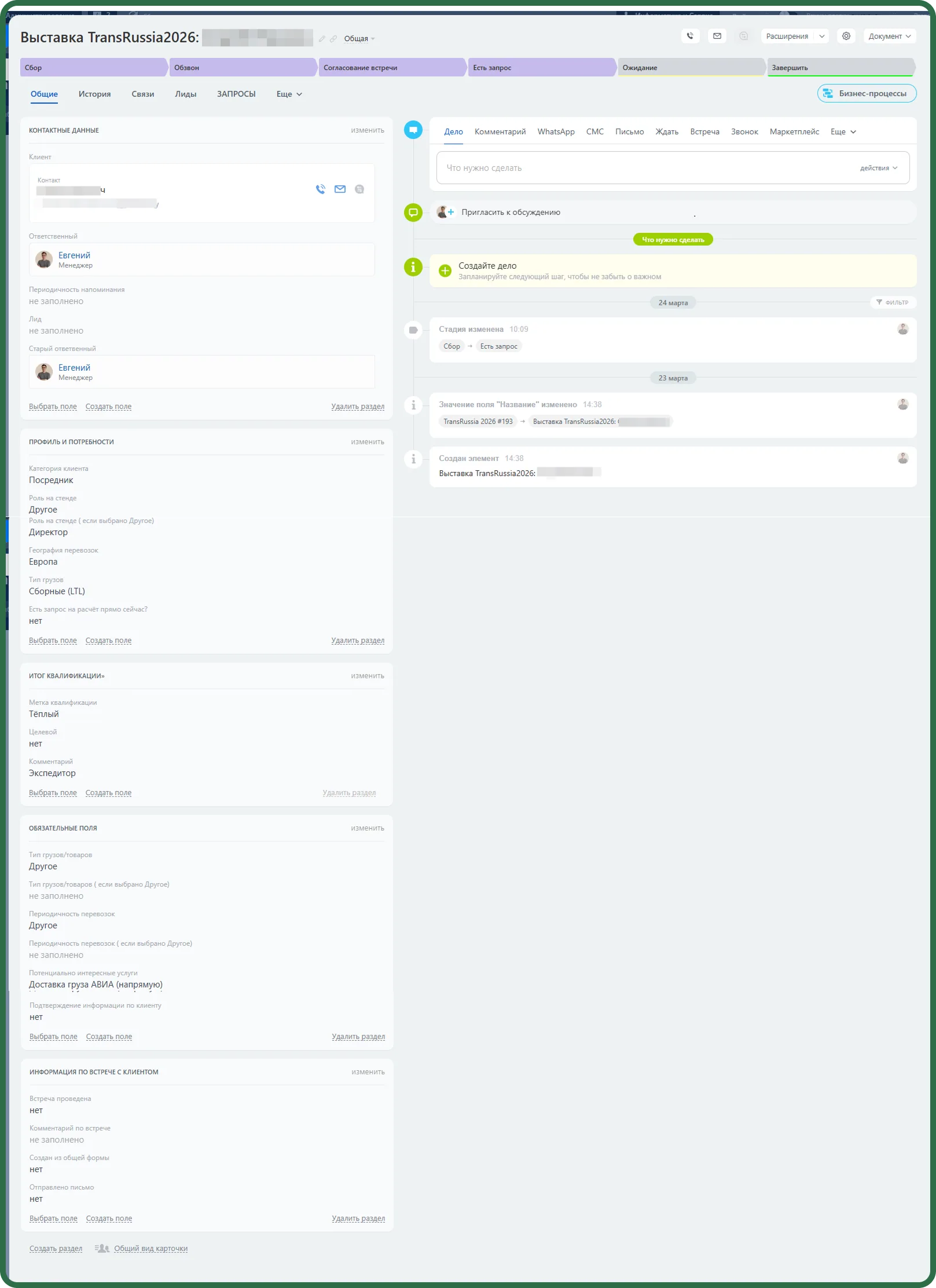This screenshot has width=936, height=1288.
Task: Click the invite user icon with plus
Action: tap(445, 212)
